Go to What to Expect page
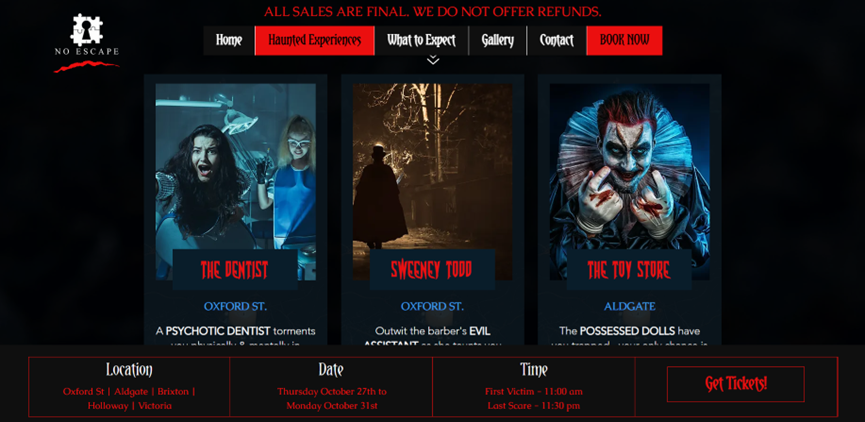This screenshot has height=422, width=865. 421,40
